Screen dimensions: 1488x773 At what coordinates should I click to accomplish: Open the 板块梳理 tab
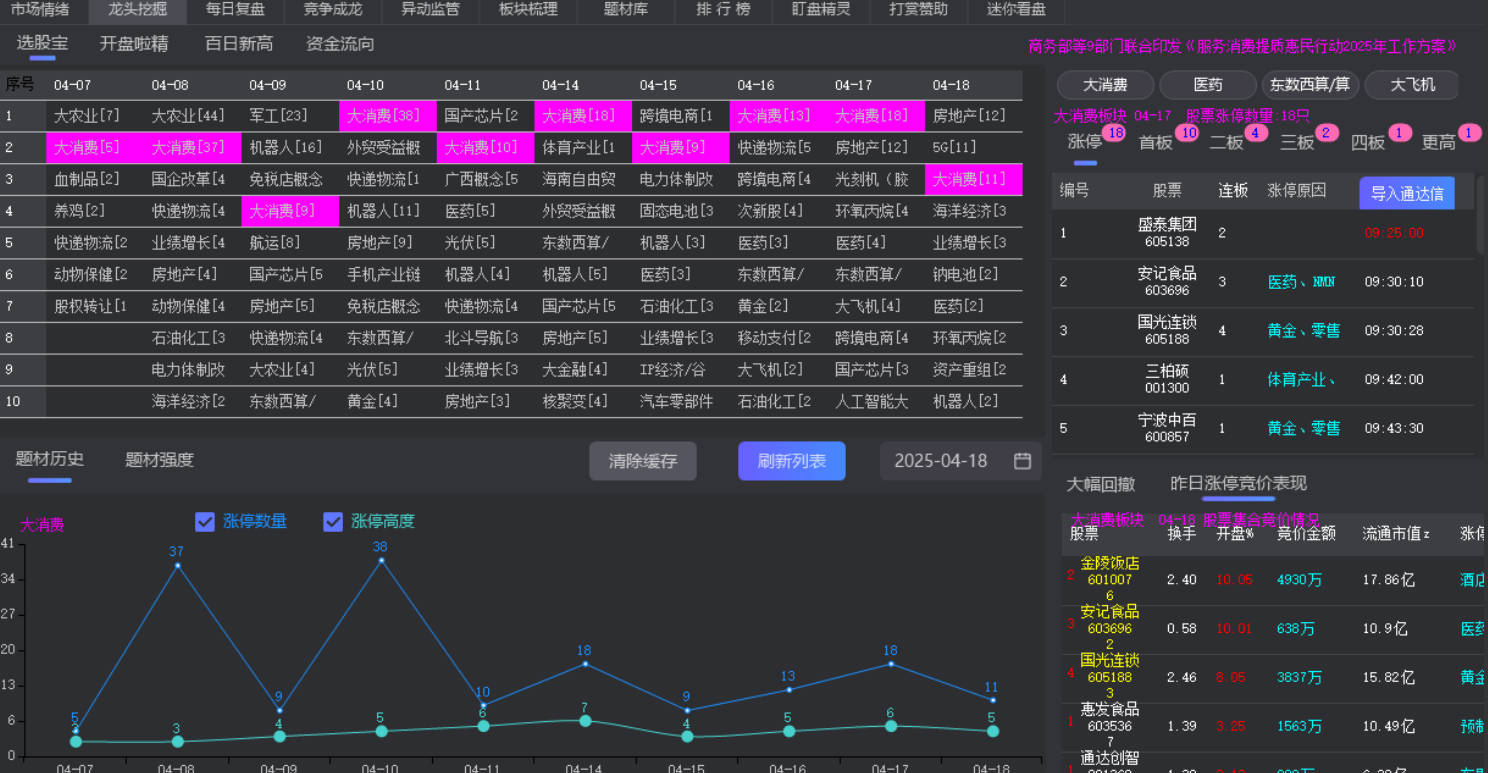[x=528, y=10]
